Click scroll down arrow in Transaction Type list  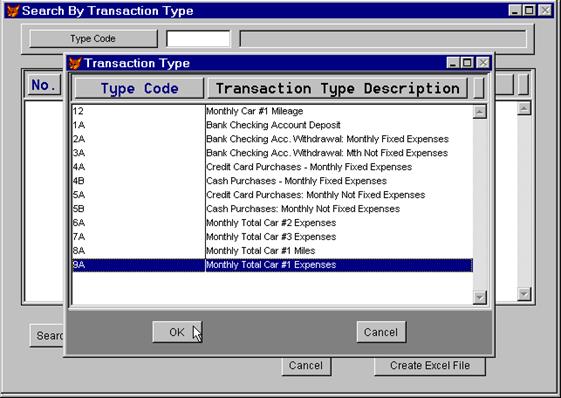click(x=479, y=297)
